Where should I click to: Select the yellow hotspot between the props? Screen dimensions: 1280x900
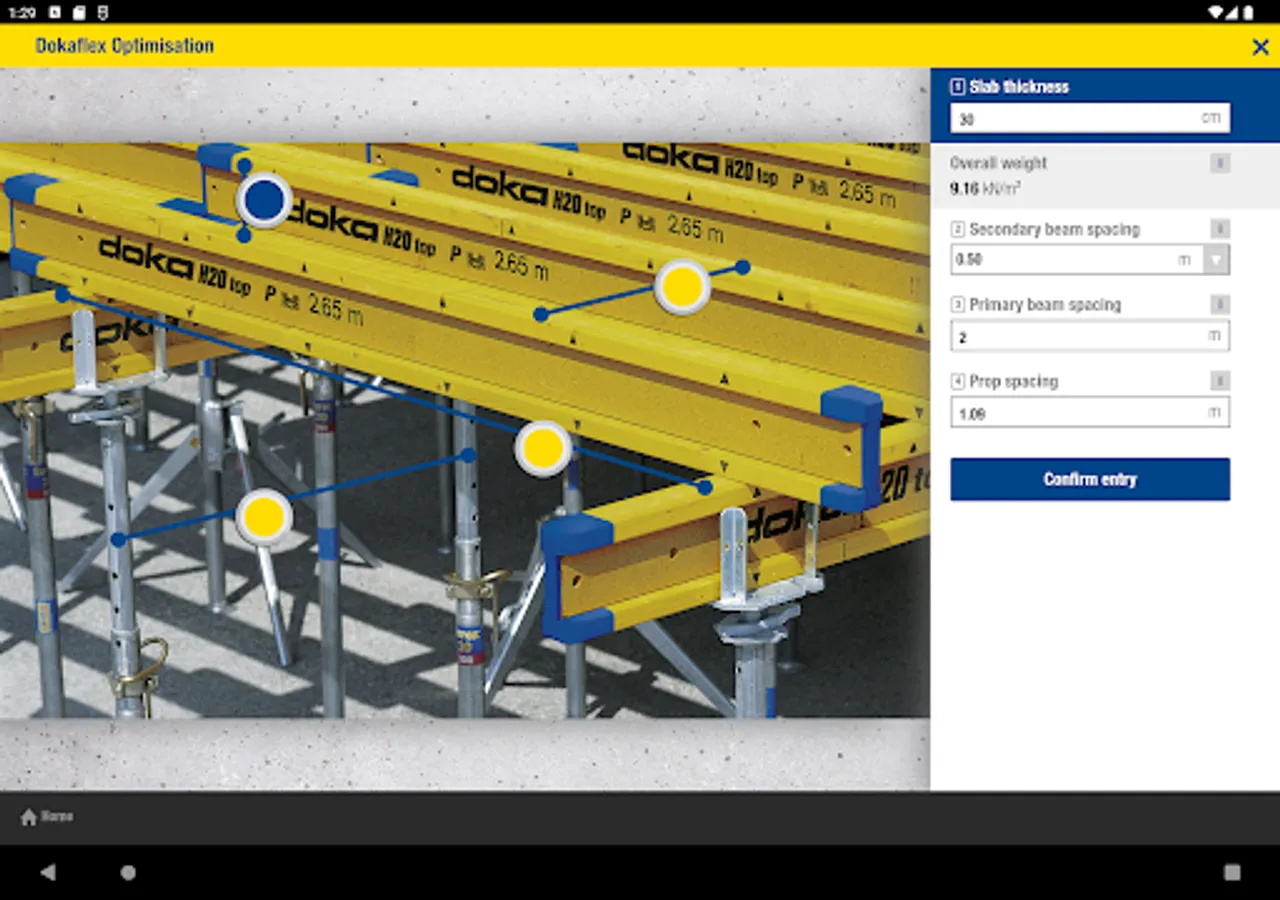click(x=264, y=518)
